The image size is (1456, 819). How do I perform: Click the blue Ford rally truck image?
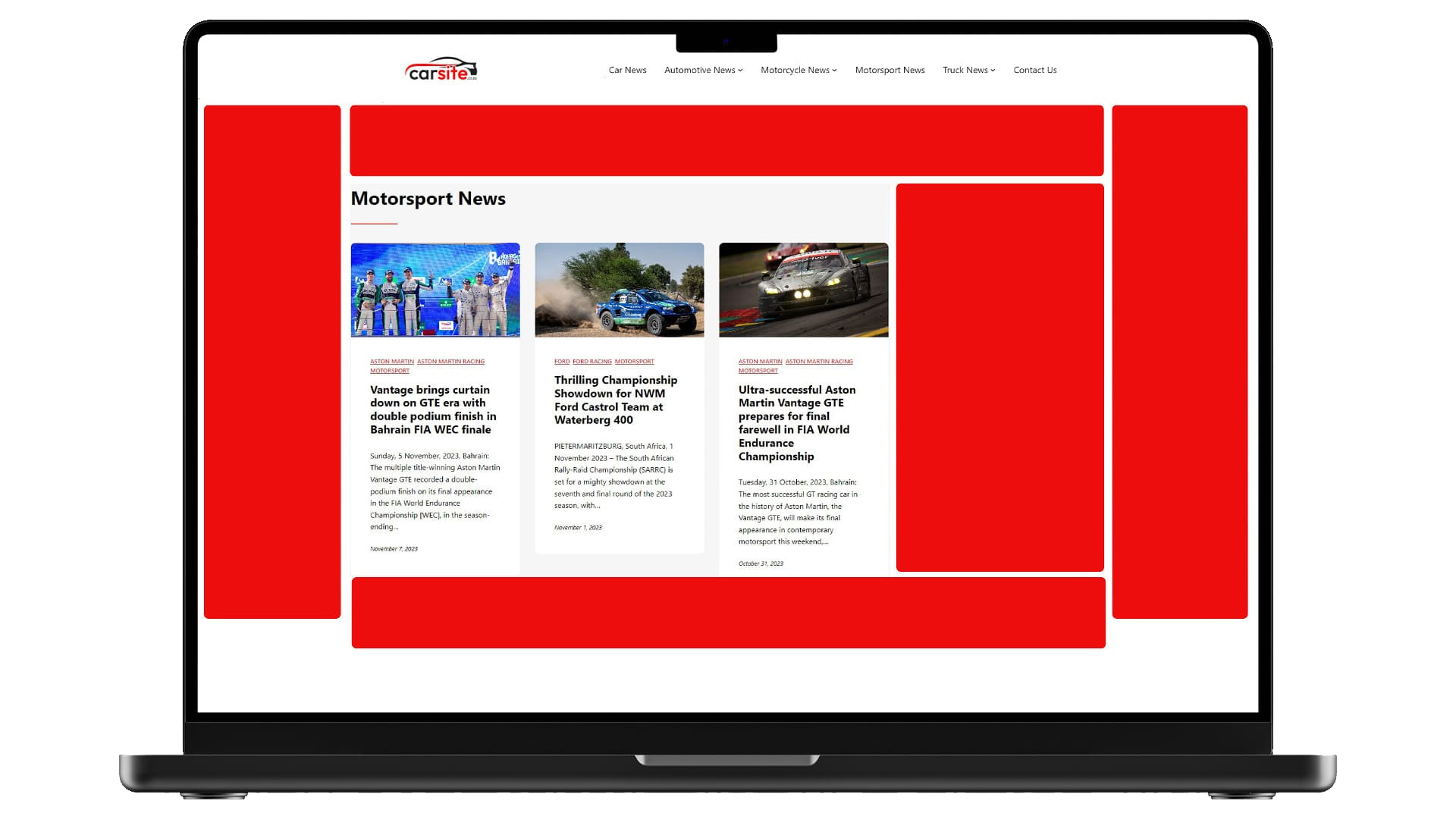pos(619,290)
